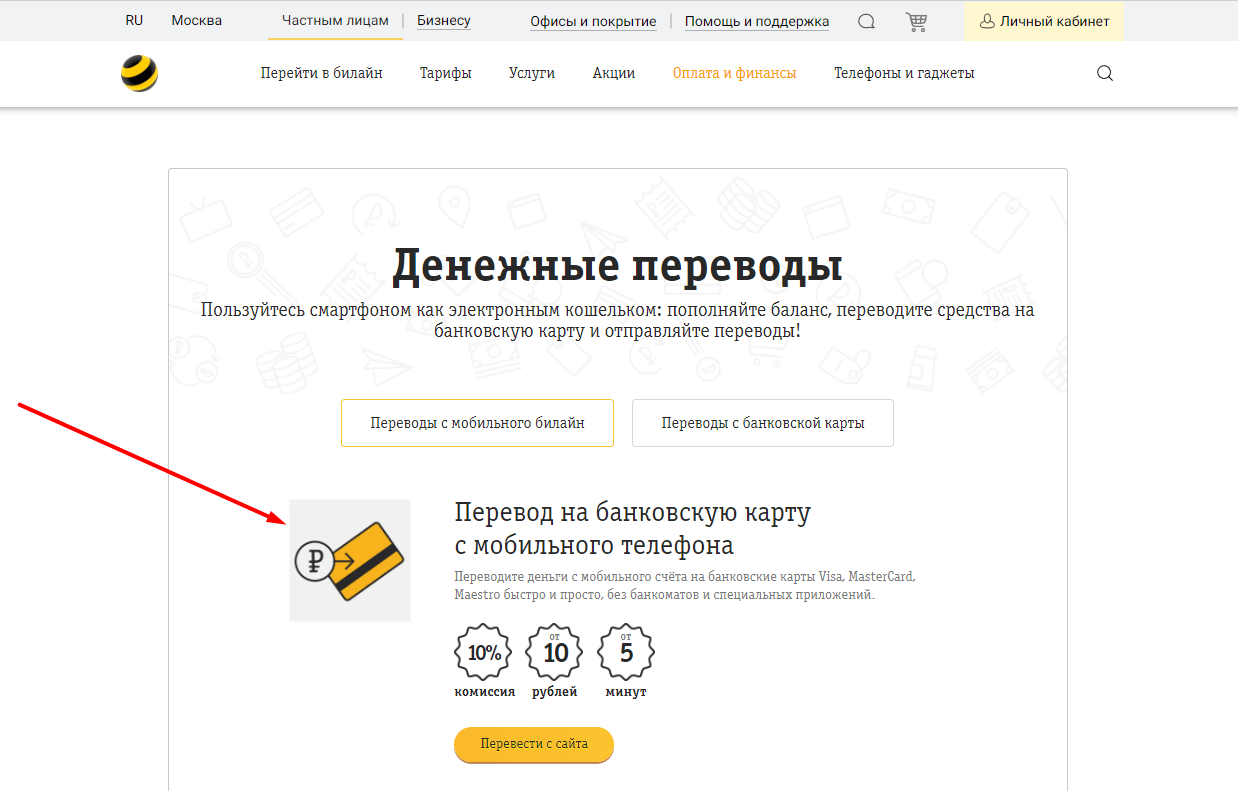This screenshot has height=791, width=1238.
Task: Select Переводы с банковской карты tab
Action: 762,423
